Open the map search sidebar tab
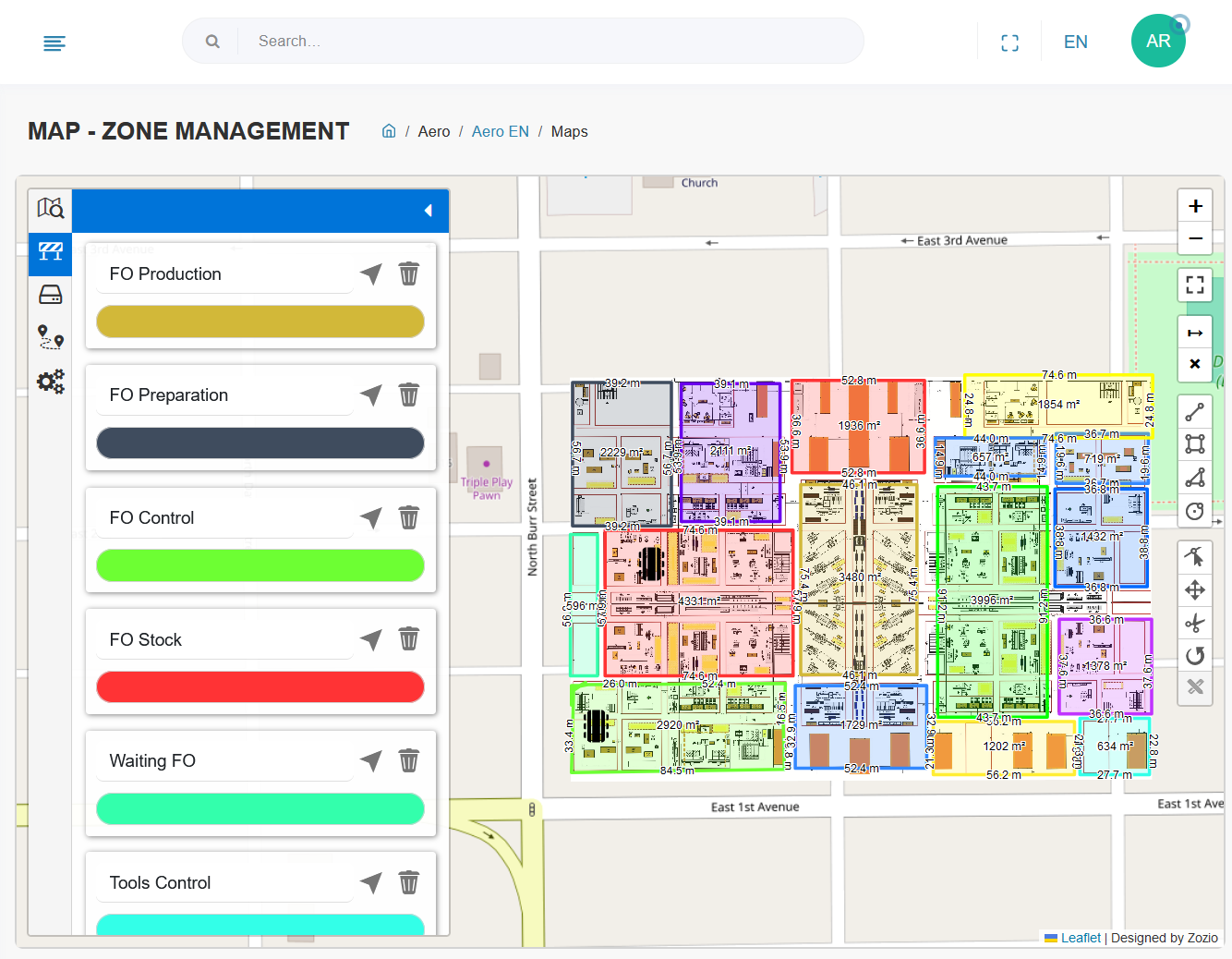1232x959 pixels. (x=50, y=210)
